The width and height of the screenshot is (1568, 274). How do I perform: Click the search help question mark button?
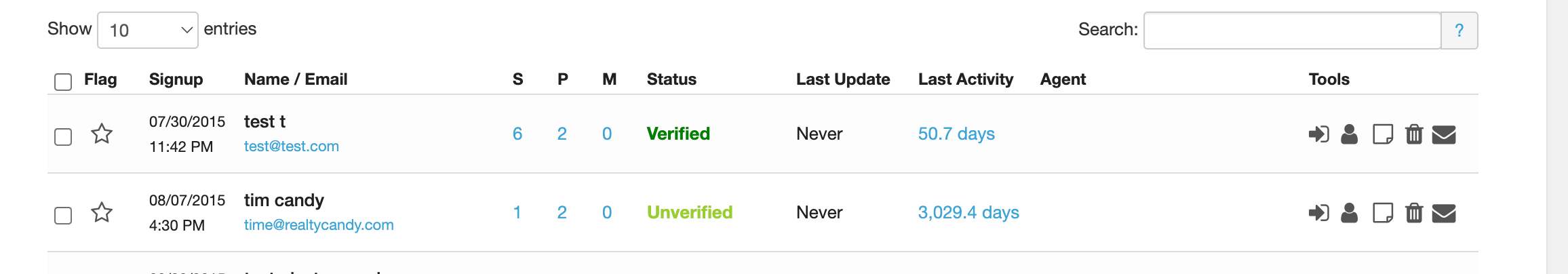coord(1459,31)
